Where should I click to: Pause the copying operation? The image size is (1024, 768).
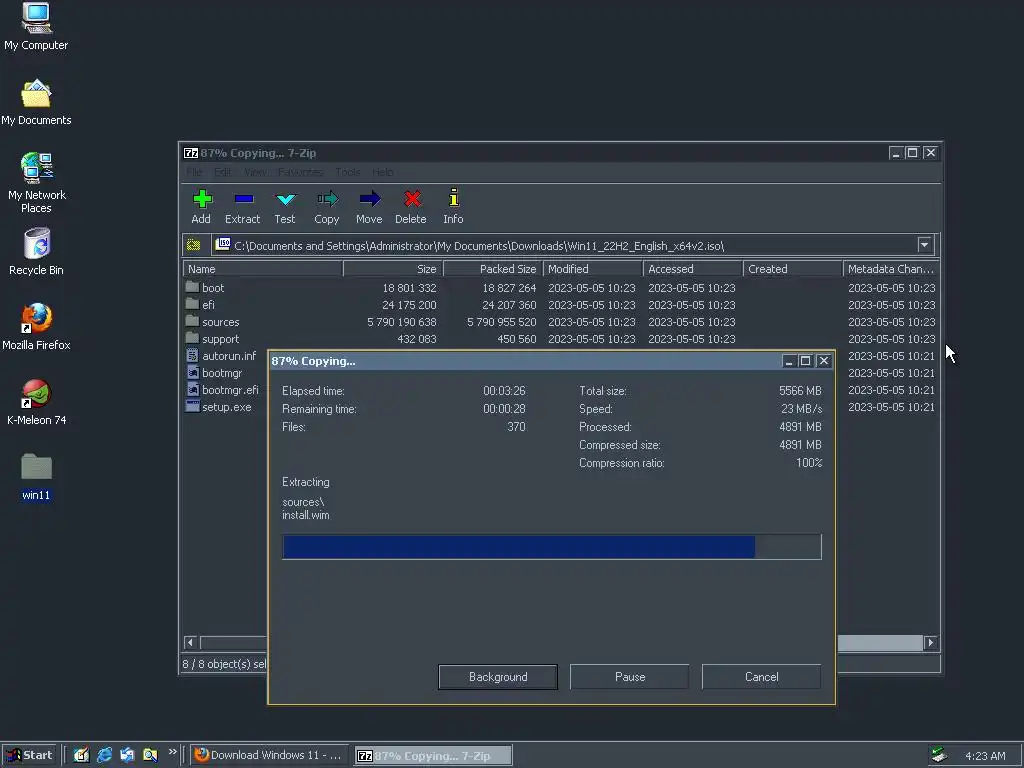[630, 677]
